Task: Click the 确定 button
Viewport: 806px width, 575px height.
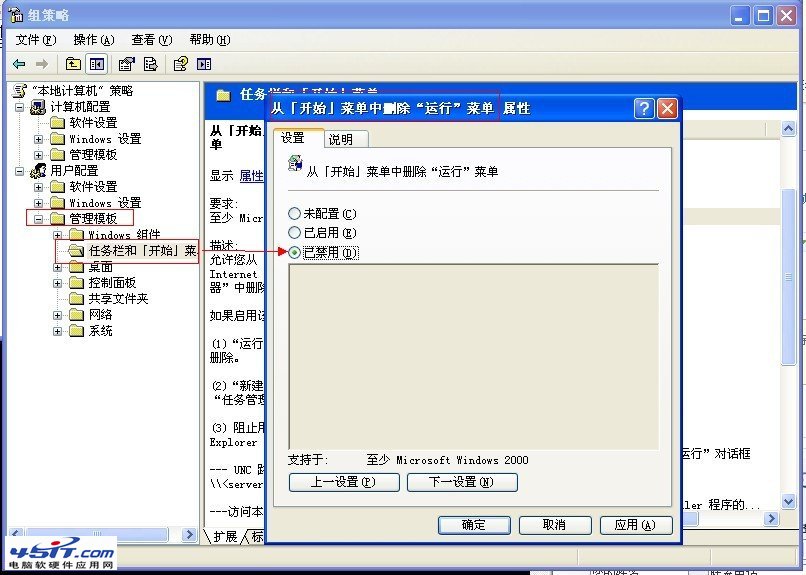Action: [x=474, y=525]
